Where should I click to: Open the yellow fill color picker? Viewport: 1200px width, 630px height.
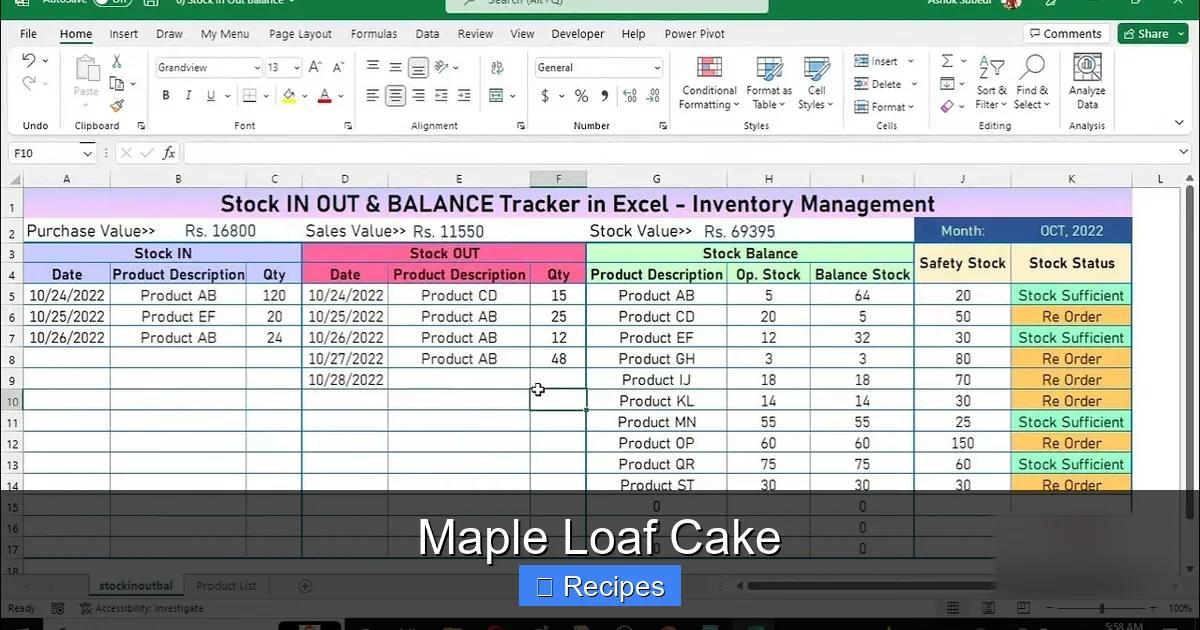click(x=303, y=96)
